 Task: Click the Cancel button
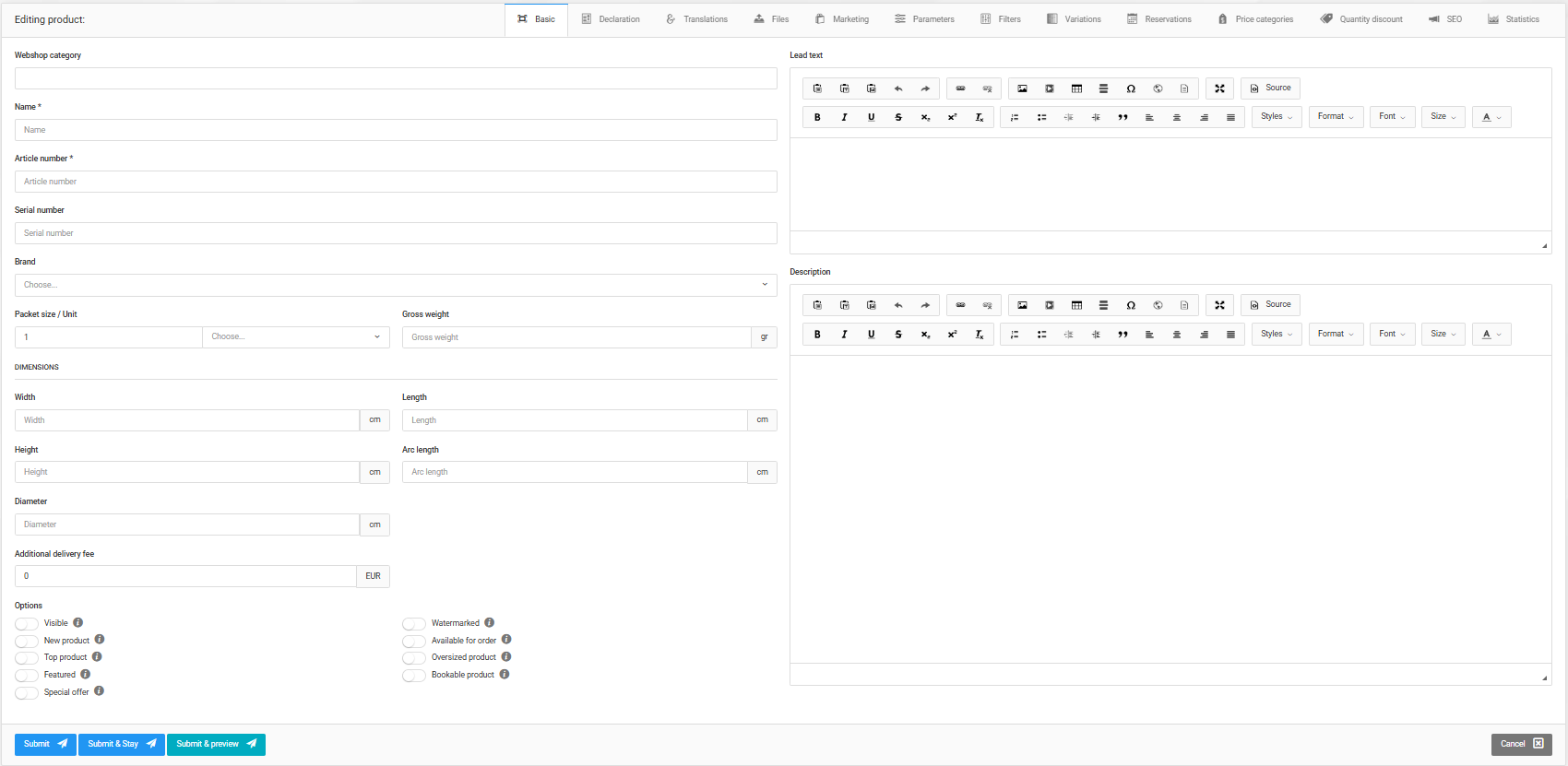click(x=1521, y=744)
